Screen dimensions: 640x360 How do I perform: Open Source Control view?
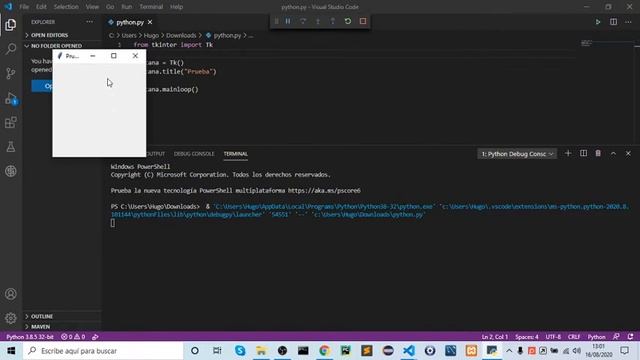point(11,73)
